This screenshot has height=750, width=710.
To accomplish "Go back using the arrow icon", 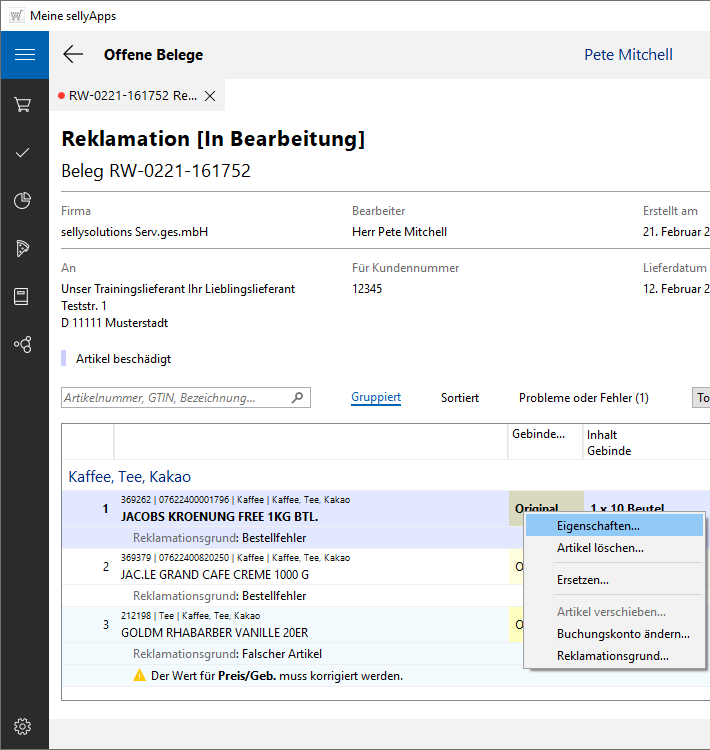I will [73, 55].
